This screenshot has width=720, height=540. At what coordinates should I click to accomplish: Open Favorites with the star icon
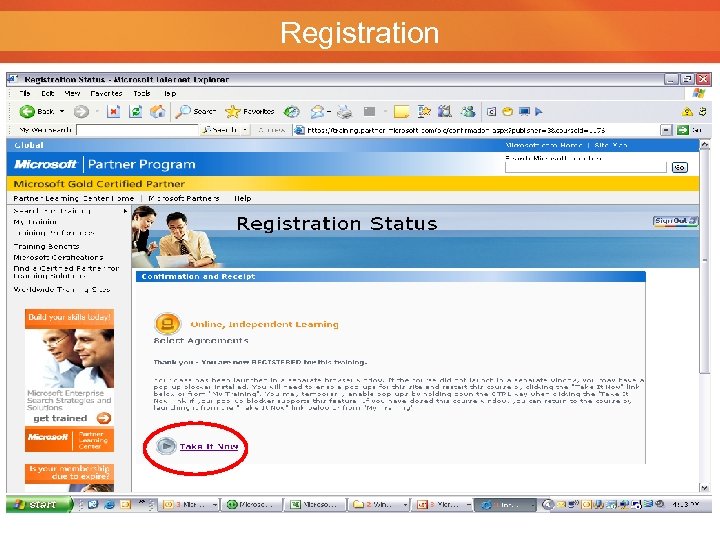tap(249, 111)
